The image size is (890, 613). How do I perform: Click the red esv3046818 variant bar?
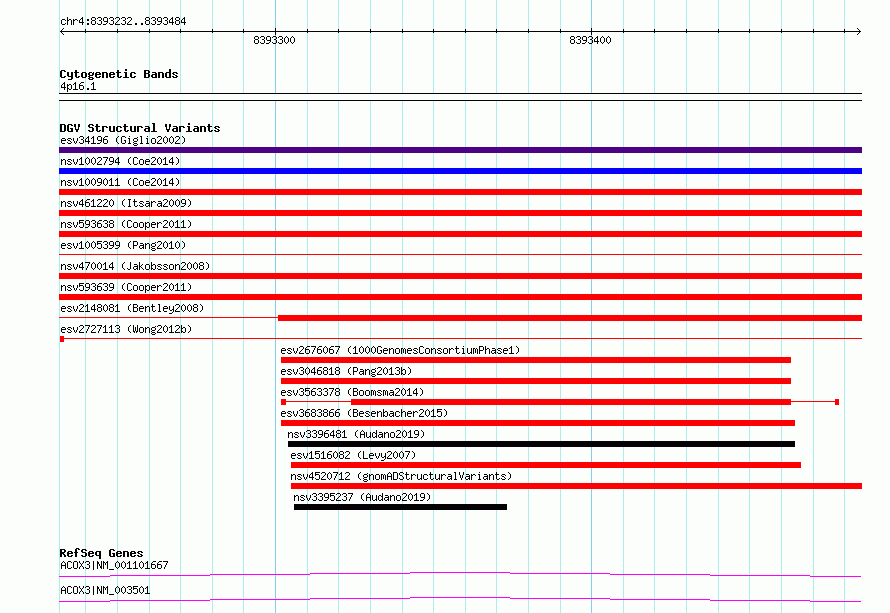pyautogui.click(x=536, y=381)
